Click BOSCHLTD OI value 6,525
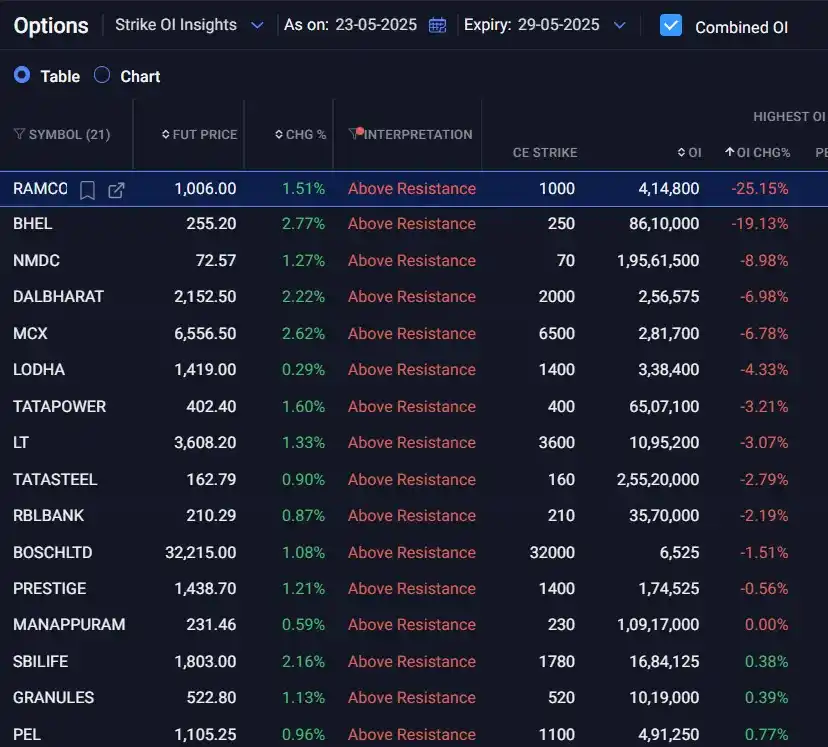Viewport: 828px width, 747px height. point(680,552)
